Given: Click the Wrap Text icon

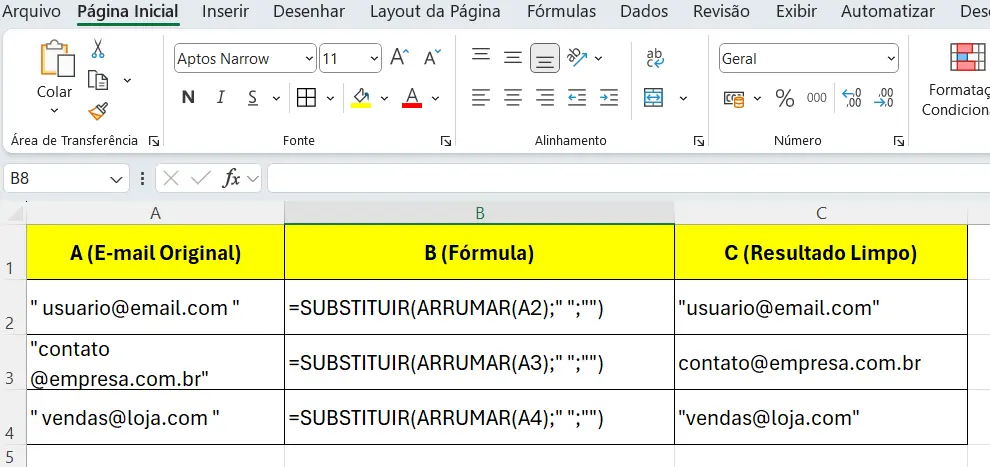Looking at the screenshot, I should pos(656,58).
